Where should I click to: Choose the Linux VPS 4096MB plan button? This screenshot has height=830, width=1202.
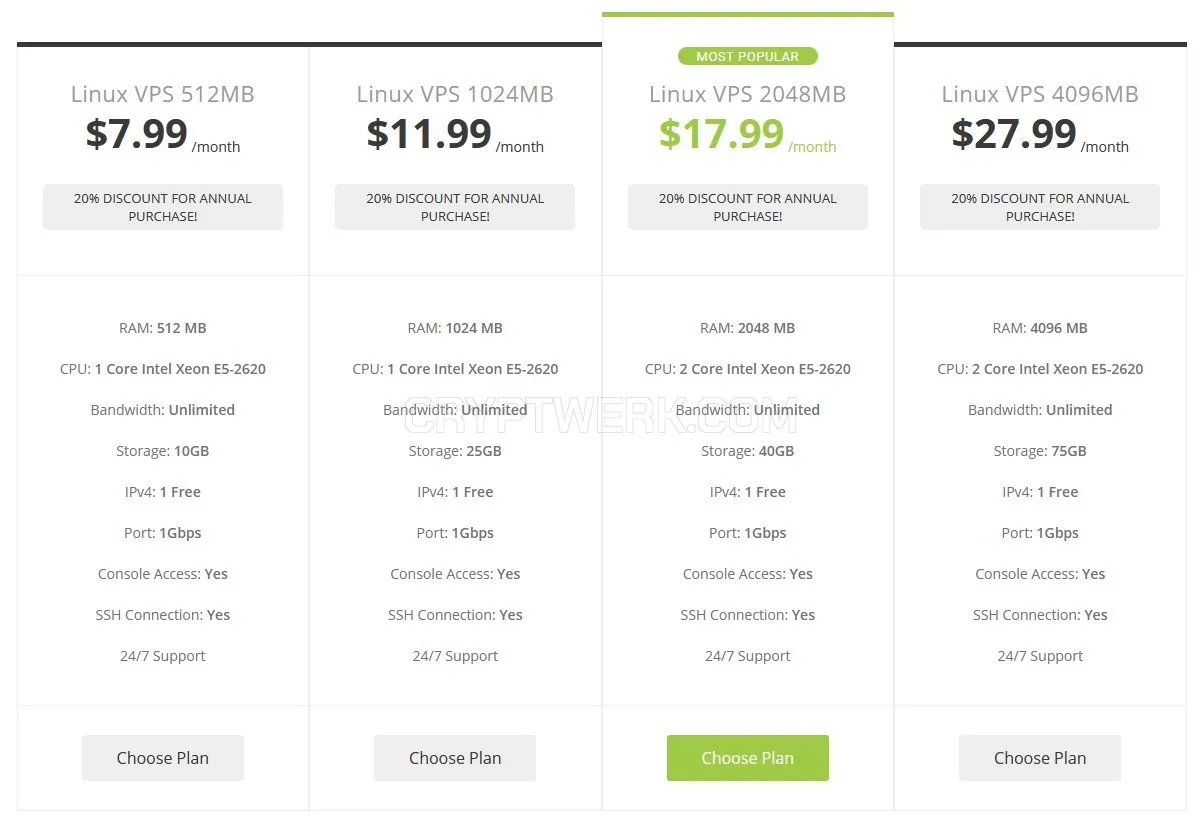1040,758
